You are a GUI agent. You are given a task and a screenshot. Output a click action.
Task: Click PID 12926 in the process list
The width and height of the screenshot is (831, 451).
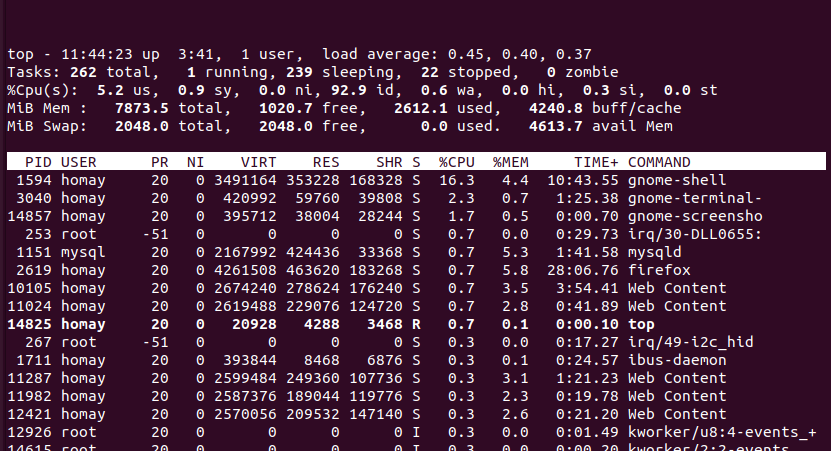pos(30,432)
